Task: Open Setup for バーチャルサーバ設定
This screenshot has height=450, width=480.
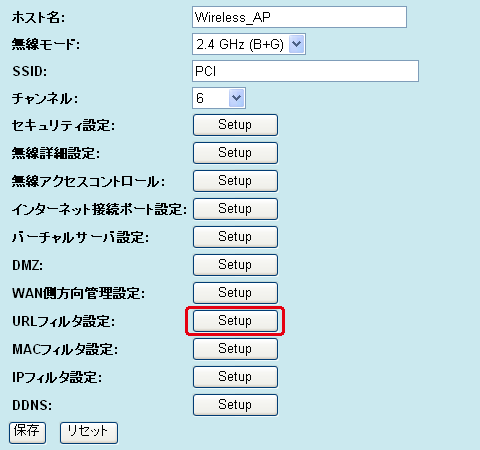Action: tap(235, 237)
